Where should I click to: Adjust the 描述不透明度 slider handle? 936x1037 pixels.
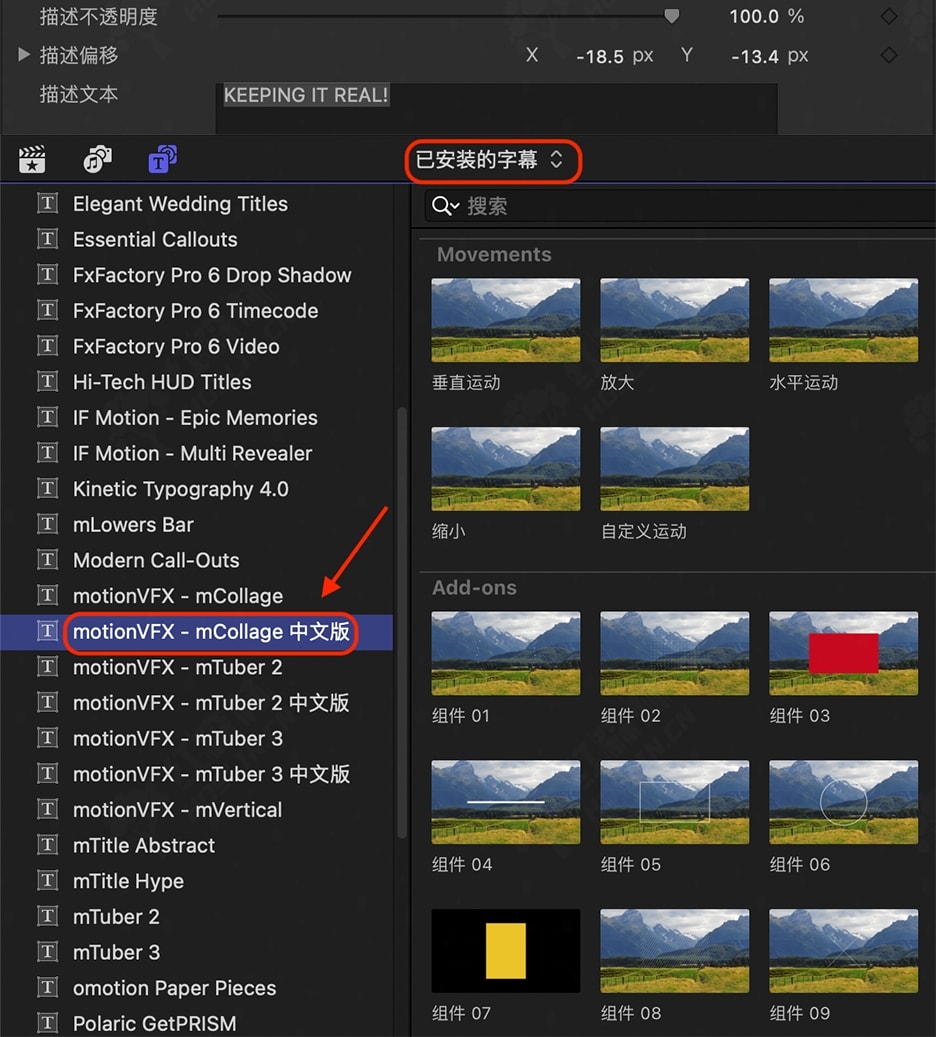pos(671,15)
